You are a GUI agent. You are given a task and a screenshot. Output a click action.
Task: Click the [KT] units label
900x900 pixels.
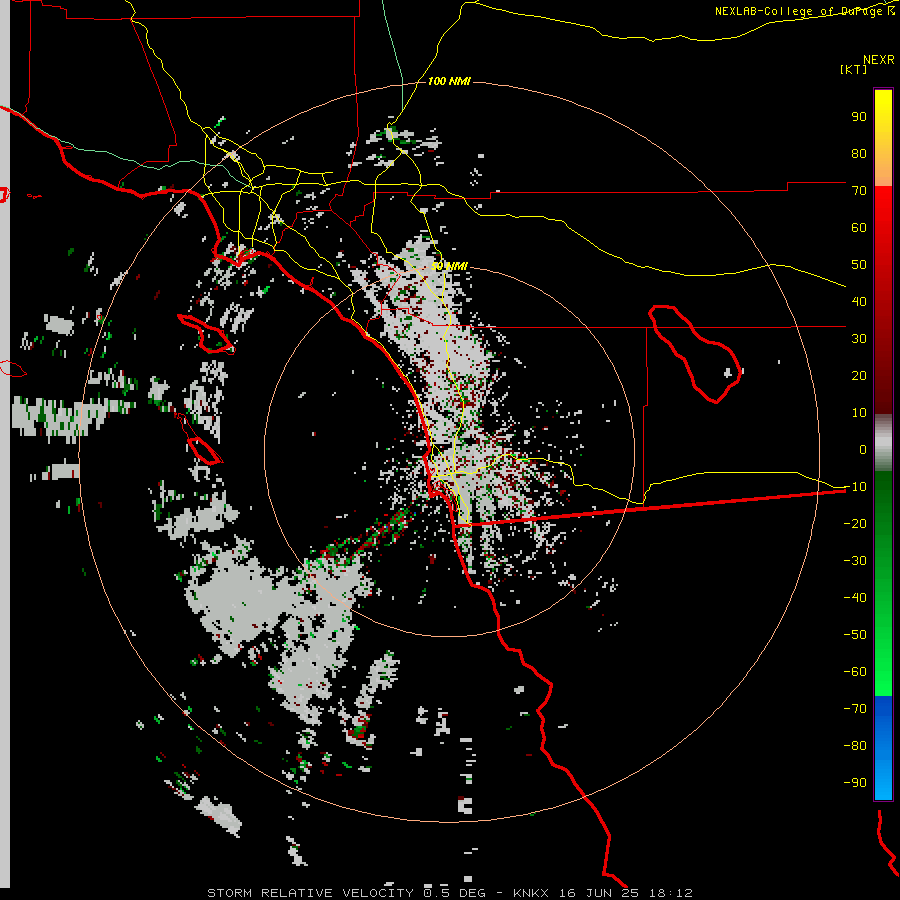tap(853, 69)
